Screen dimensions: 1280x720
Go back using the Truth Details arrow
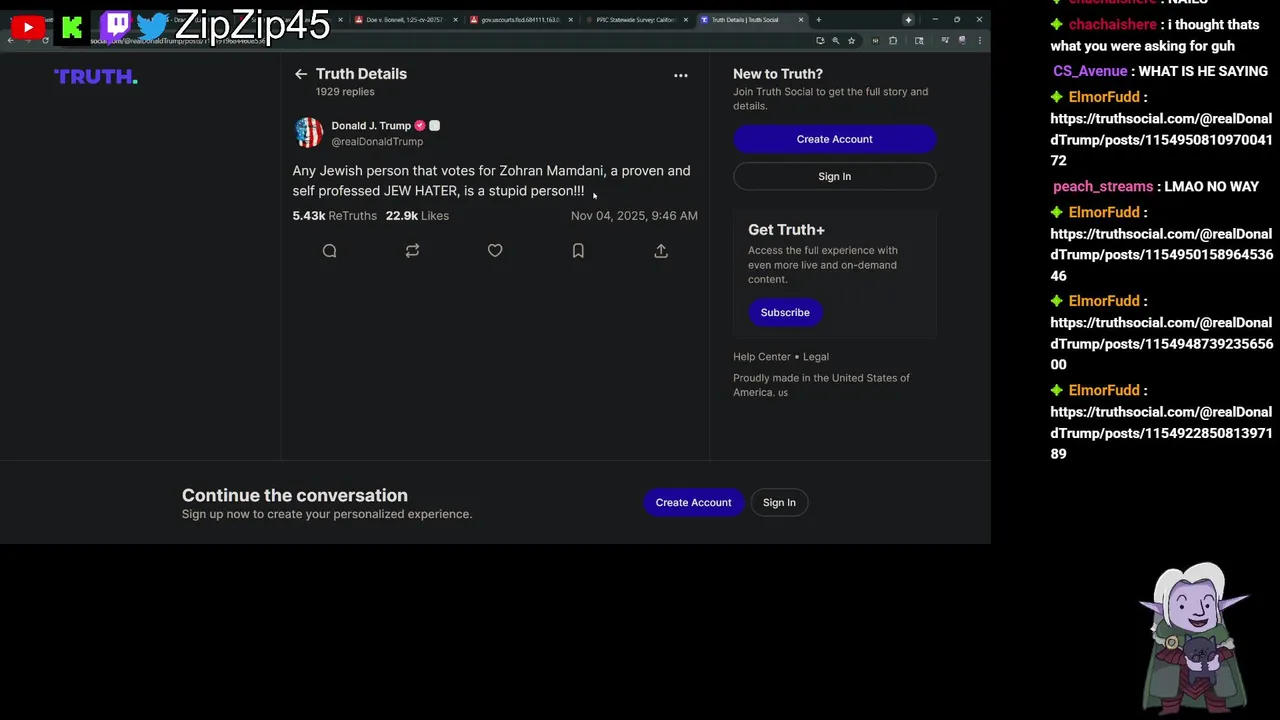(x=300, y=74)
